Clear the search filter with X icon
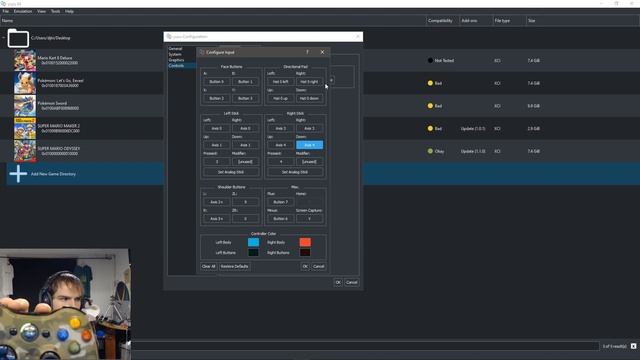The image size is (640, 360). click(x=633, y=346)
